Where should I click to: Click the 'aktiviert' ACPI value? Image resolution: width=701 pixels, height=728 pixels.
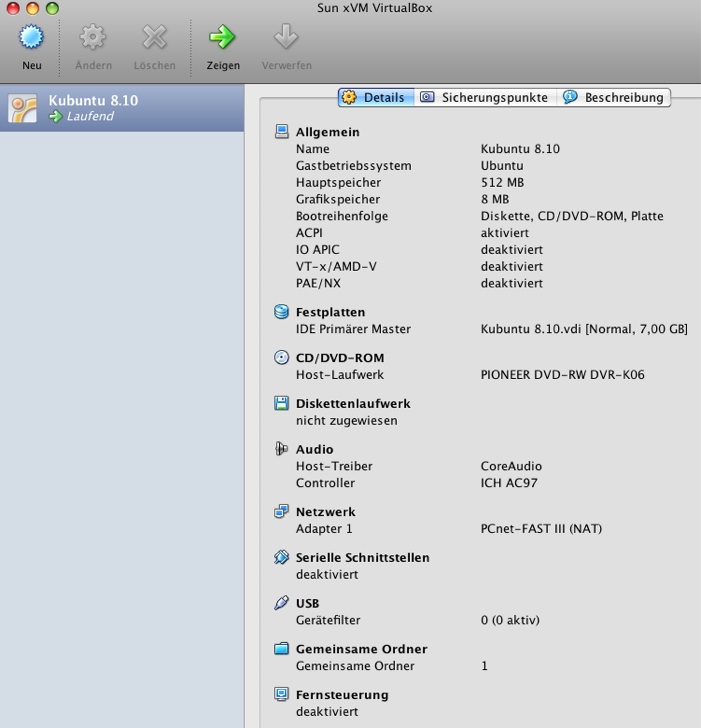click(x=505, y=233)
